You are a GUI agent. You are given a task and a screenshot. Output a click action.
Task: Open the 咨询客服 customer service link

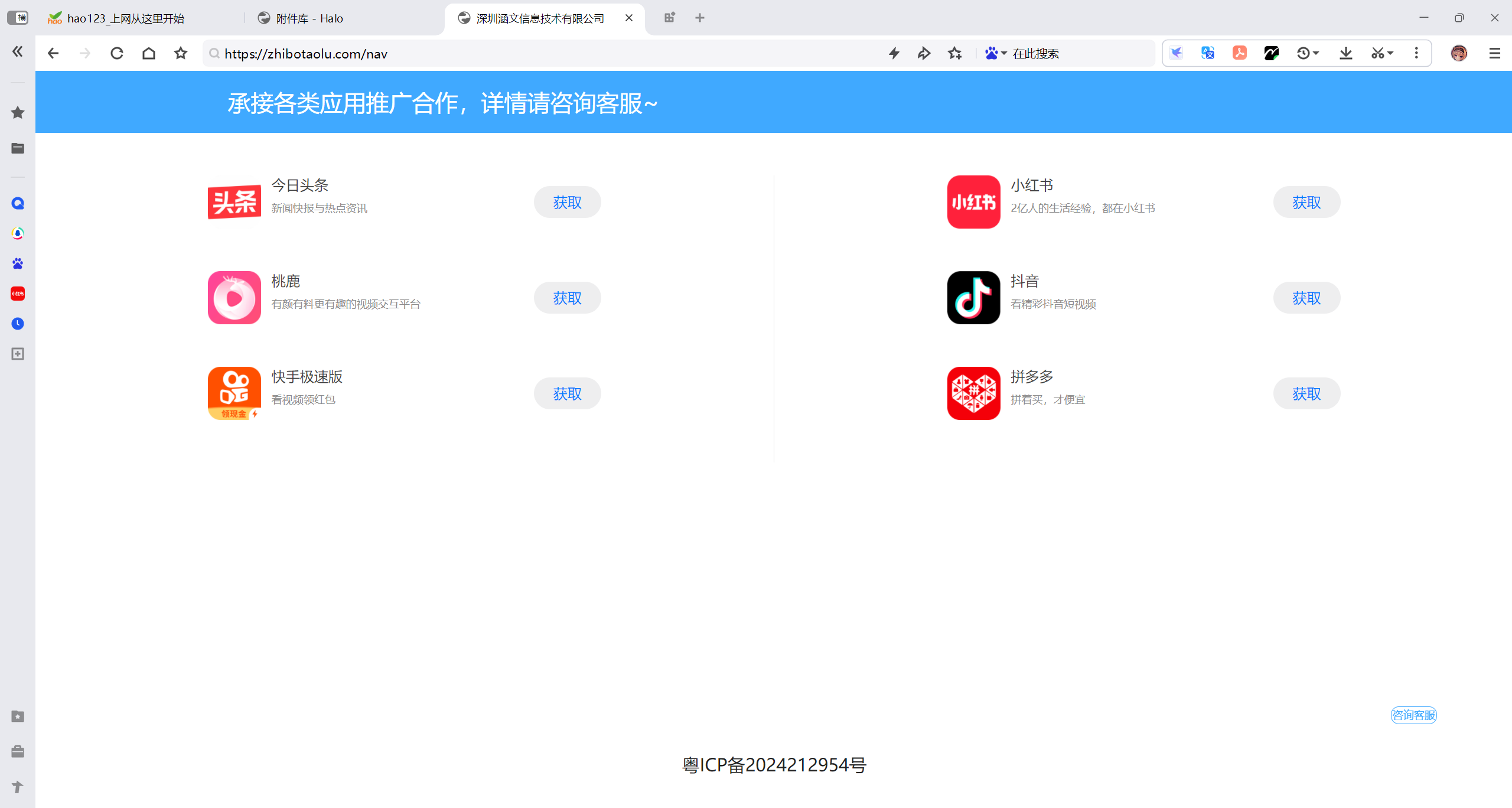[1414, 715]
